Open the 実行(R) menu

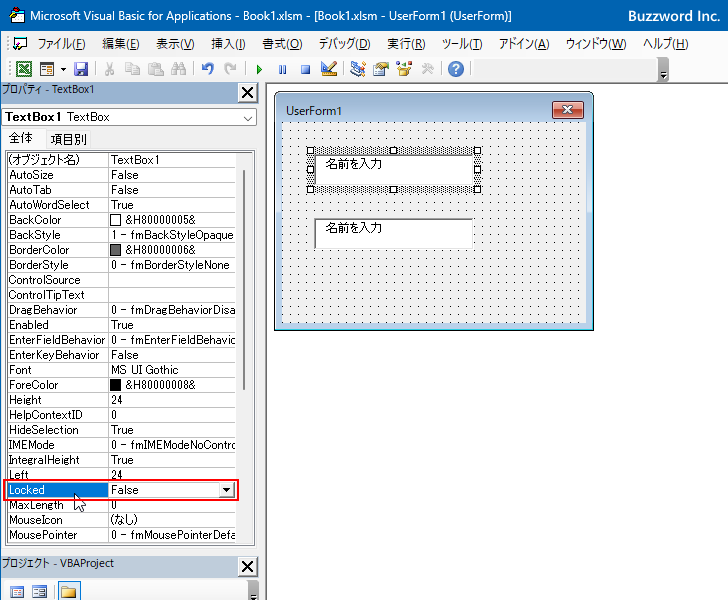[x=406, y=44]
